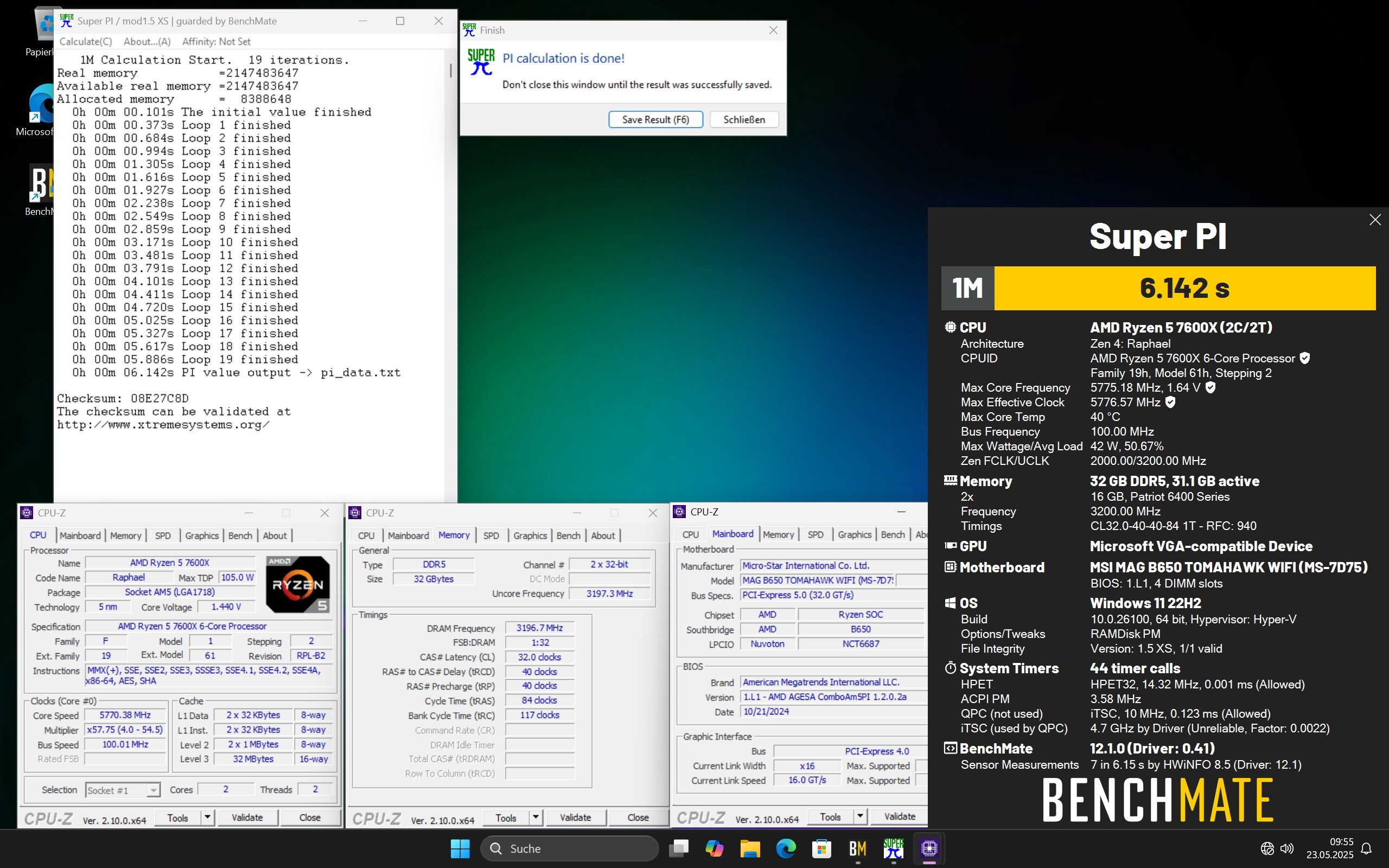Close the Finish dialog with X
Image resolution: width=1389 pixels, height=868 pixels.
[x=773, y=30]
